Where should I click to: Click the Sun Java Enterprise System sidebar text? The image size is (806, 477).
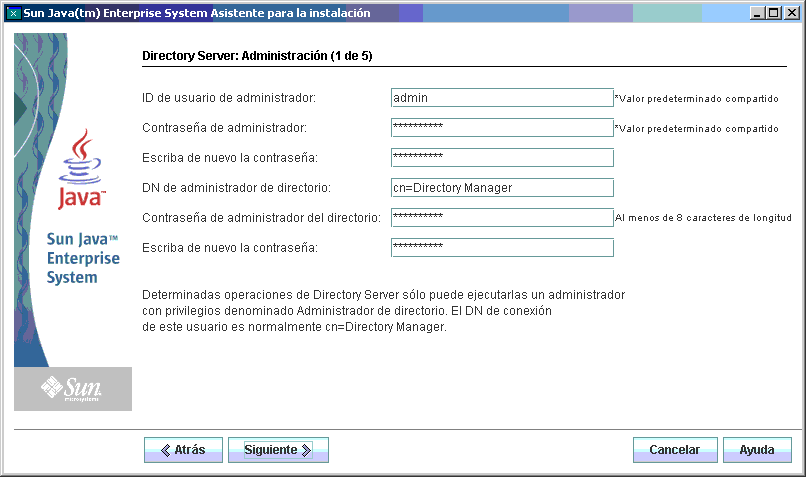click(83, 258)
